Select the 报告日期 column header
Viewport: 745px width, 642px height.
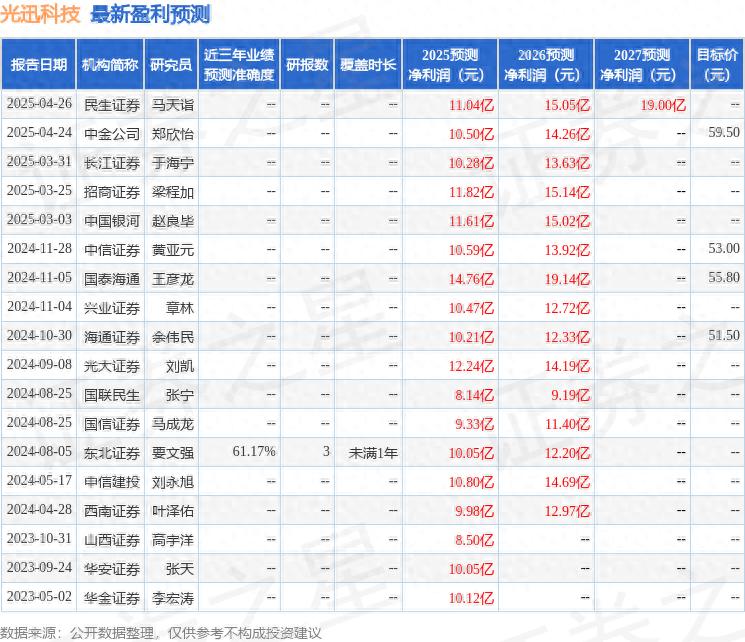click(38, 64)
